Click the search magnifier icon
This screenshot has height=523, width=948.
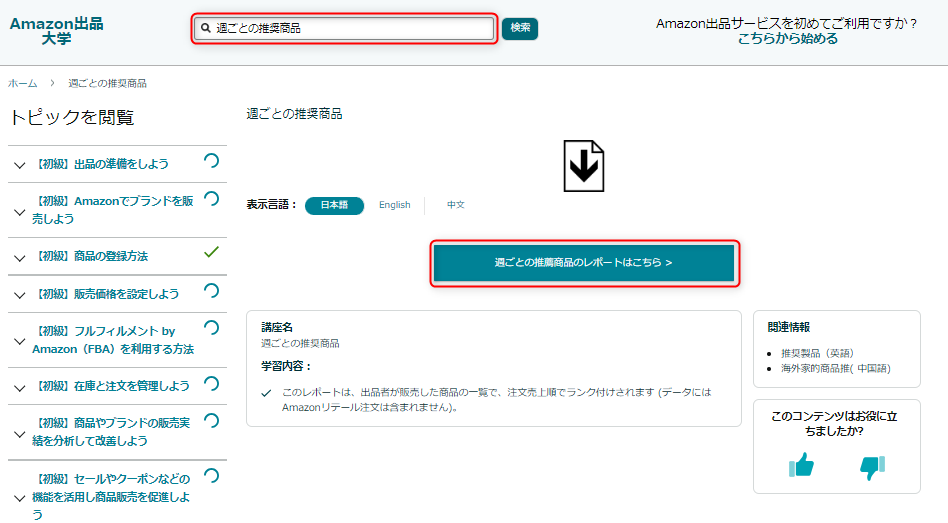(206, 28)
